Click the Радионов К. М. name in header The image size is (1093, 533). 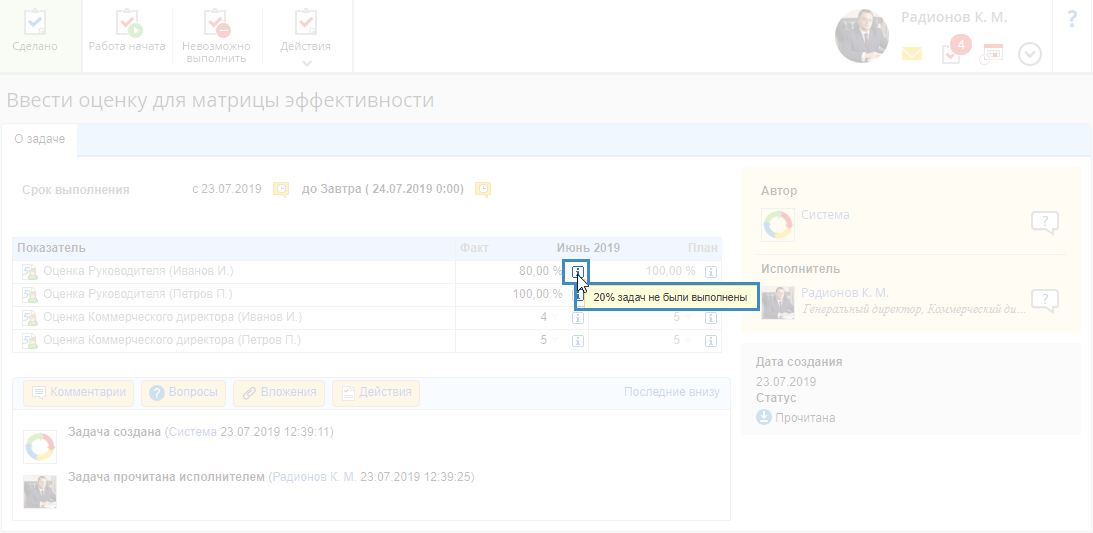click(x=954, y=18)
